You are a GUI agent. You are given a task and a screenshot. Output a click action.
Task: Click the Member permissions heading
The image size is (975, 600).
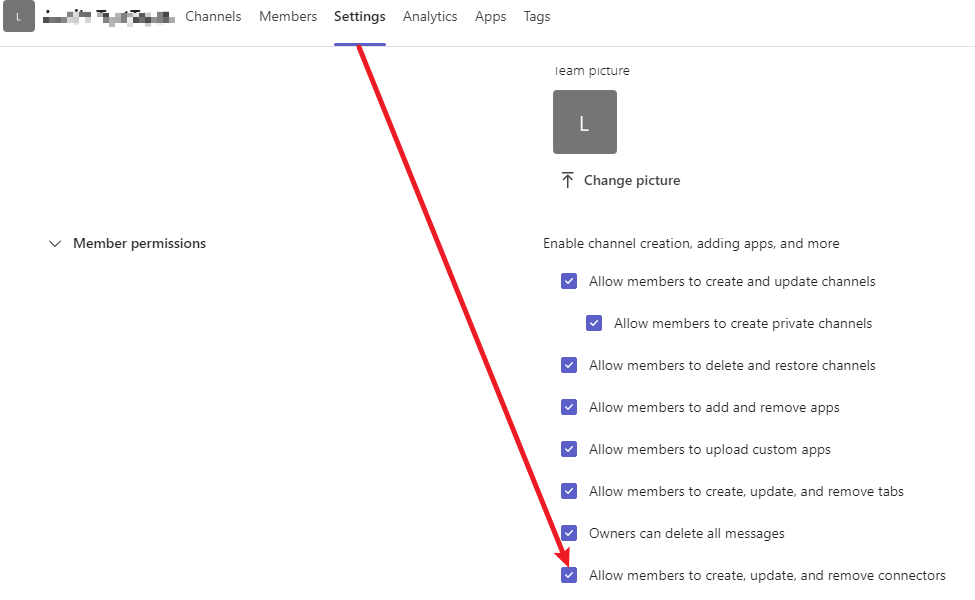click(x=139, y=244)
